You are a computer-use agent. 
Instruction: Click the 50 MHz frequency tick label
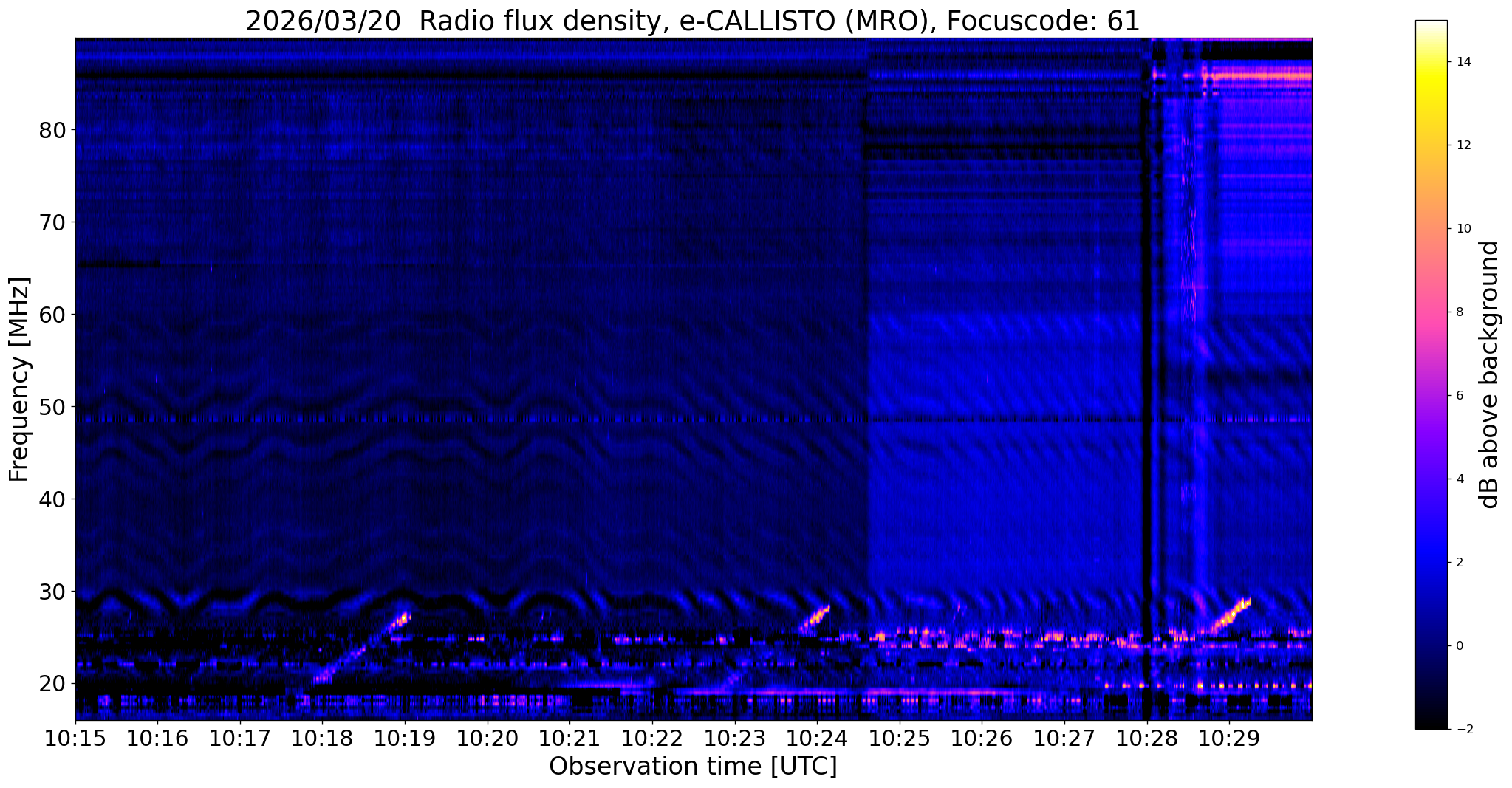(x=52, y=407)
